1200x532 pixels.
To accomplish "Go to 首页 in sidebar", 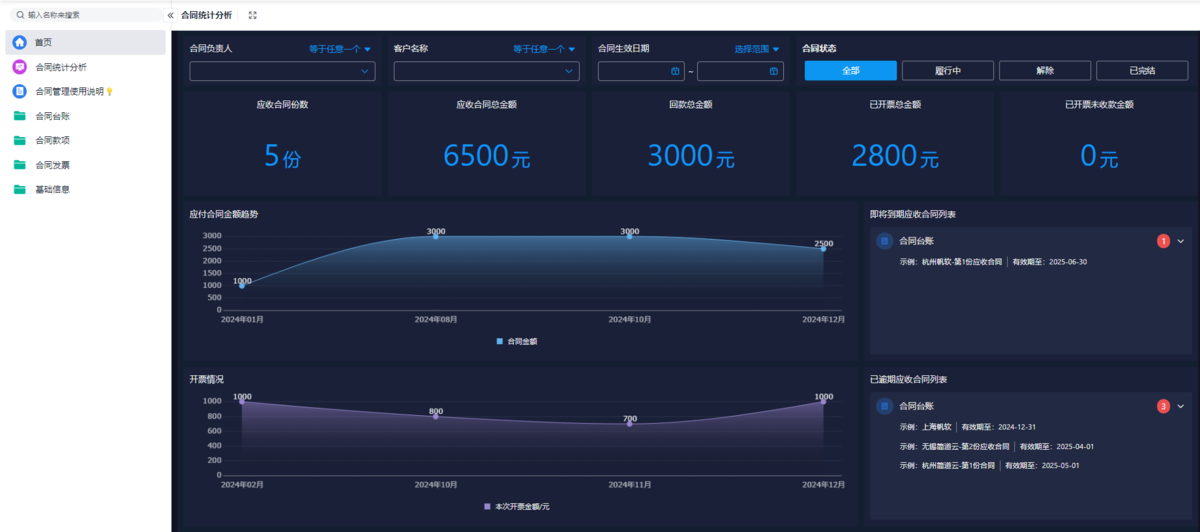I will (x=85, y=42).
